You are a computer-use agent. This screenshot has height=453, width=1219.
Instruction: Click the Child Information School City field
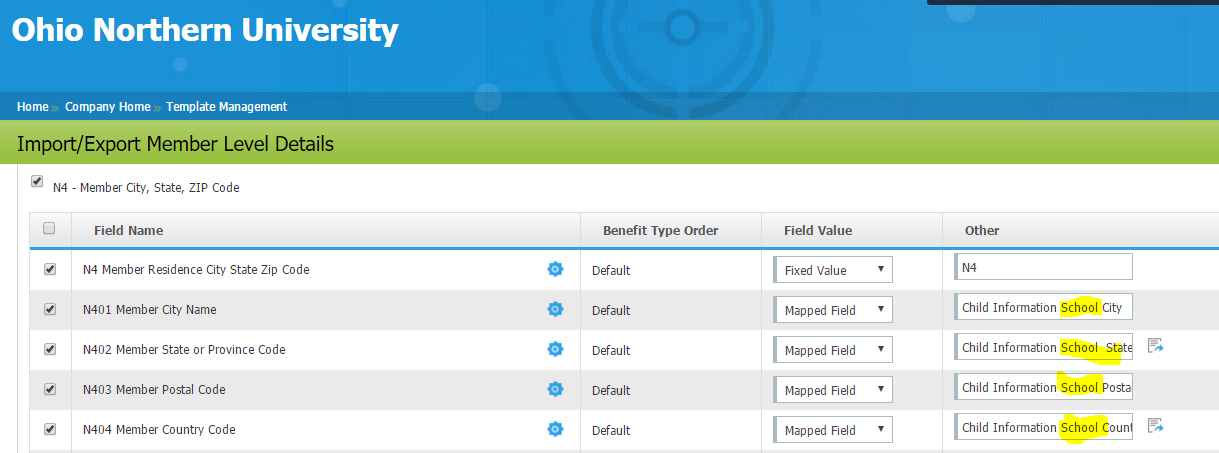pyautogui.click(x=1043, y=307)
